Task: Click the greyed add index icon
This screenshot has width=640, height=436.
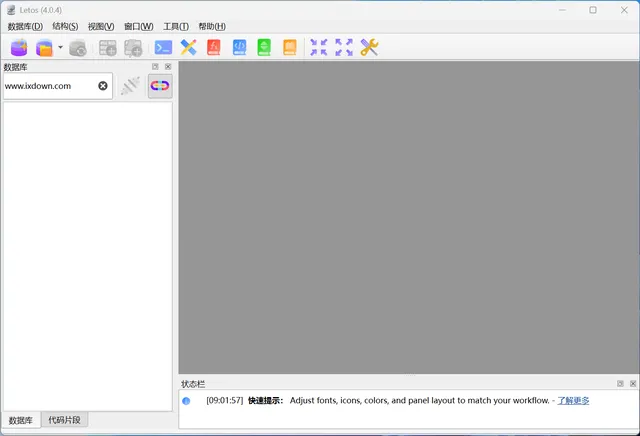Action: coord(133,48)
